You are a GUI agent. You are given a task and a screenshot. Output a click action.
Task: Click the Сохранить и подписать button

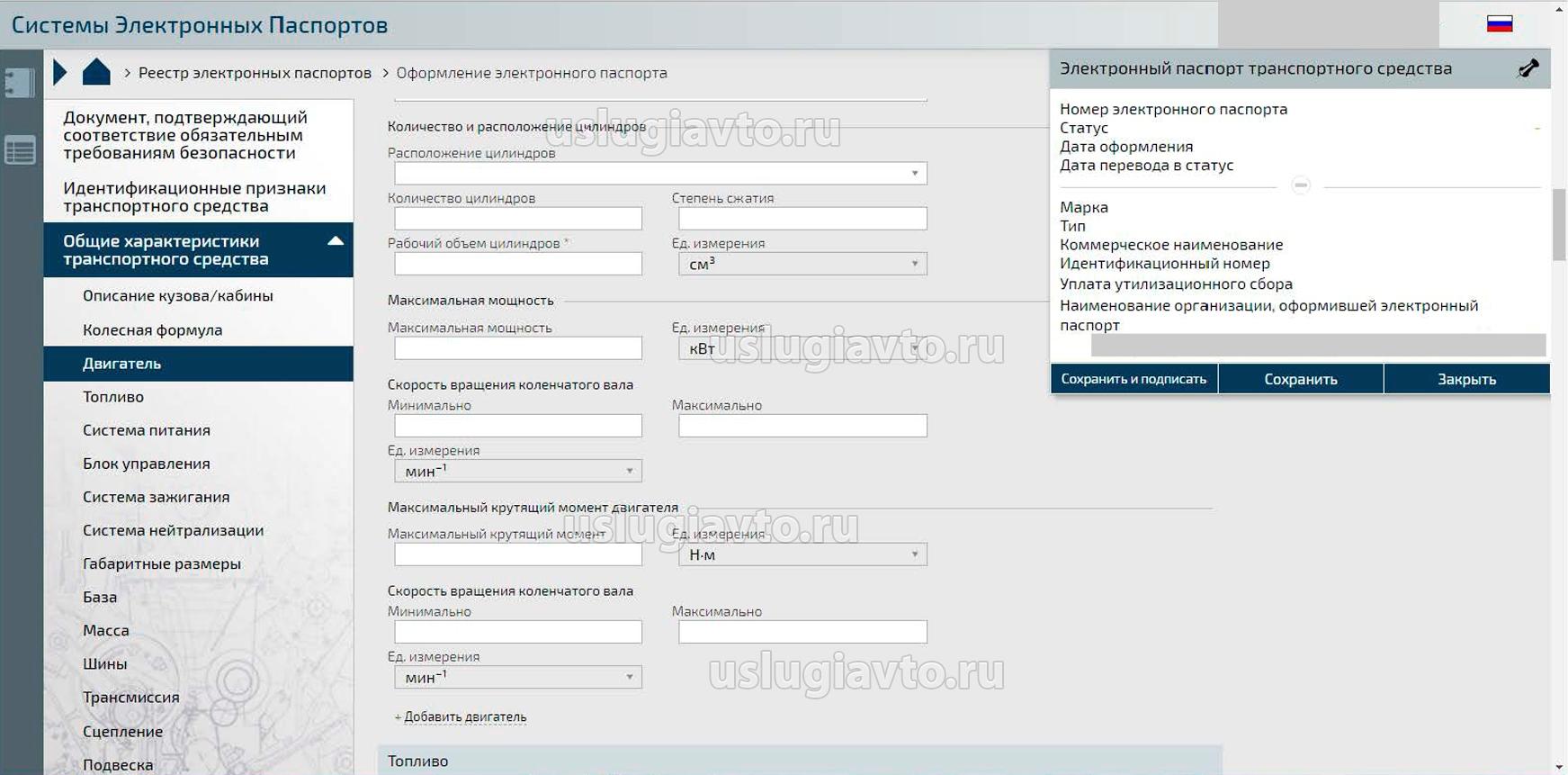tap(1133, 379)
